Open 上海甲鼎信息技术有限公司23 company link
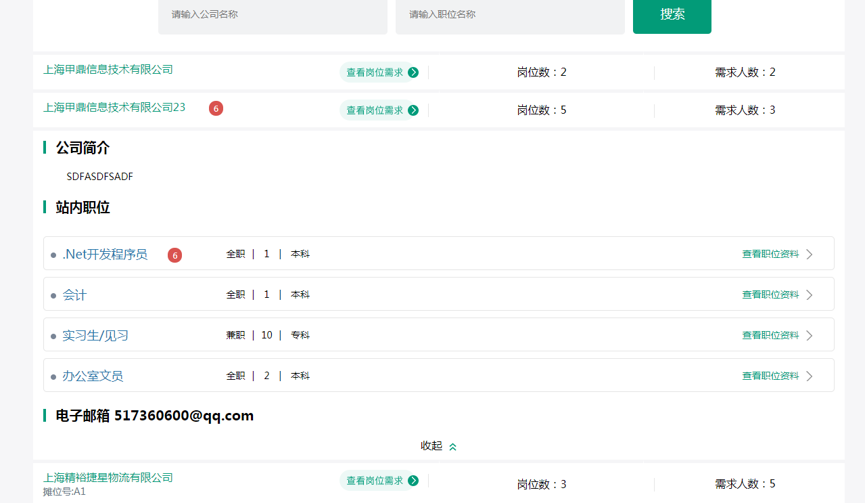865x503 pixels. tap(114, 108)
